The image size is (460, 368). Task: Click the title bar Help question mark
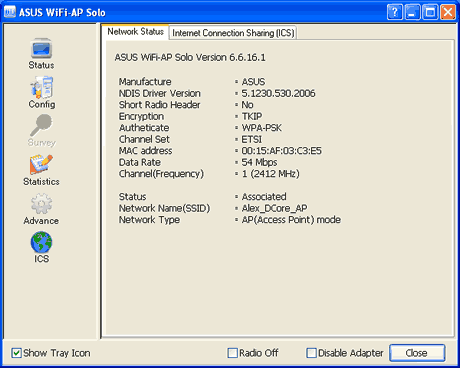pyautogui.click(x=395, y=13)
